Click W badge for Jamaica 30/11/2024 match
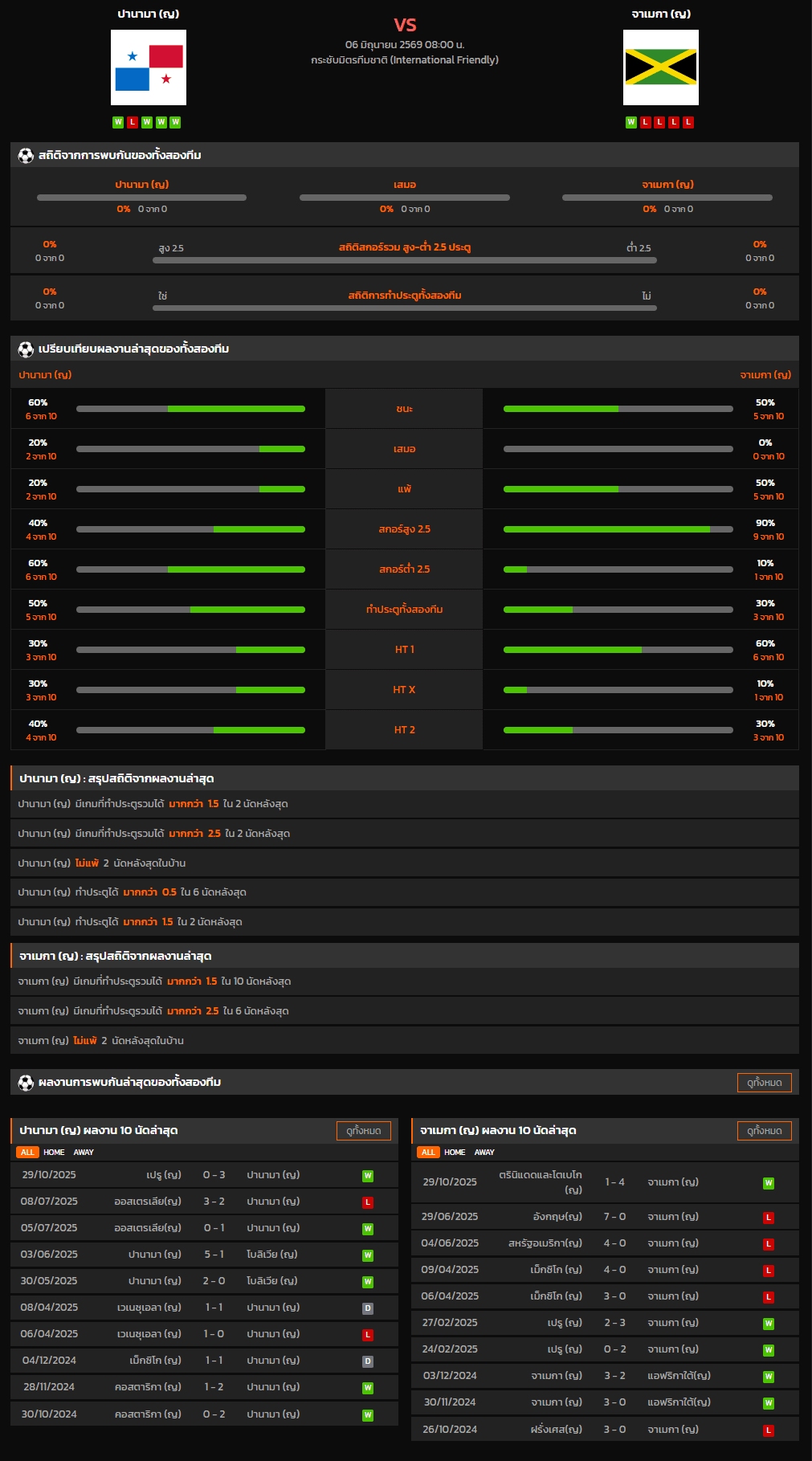812x1461 pixels. coord(769,1403)
